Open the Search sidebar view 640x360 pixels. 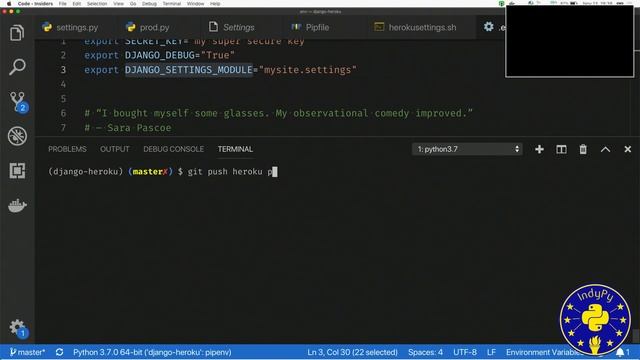click(17, 67)
